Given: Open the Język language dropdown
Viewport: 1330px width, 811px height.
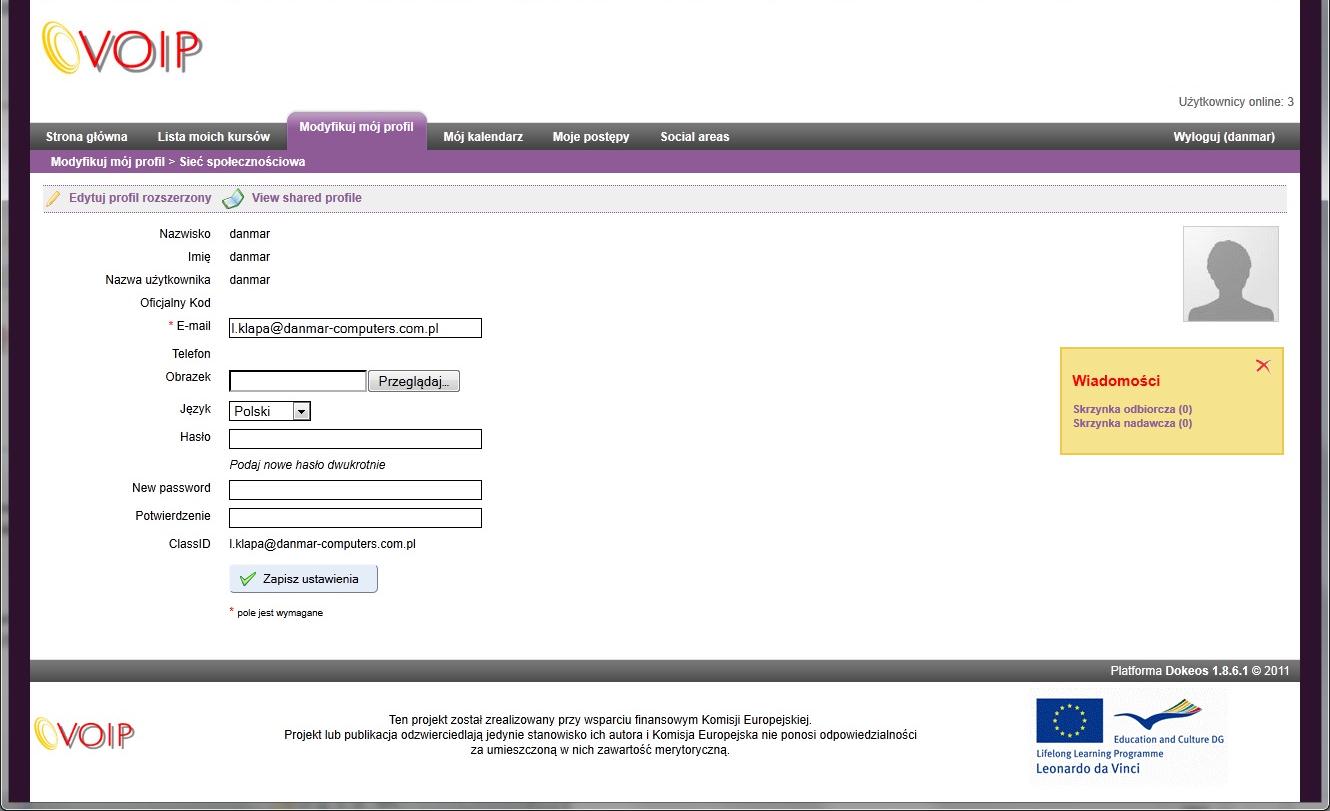Looking at the screenshot, I should click(270, 411).
